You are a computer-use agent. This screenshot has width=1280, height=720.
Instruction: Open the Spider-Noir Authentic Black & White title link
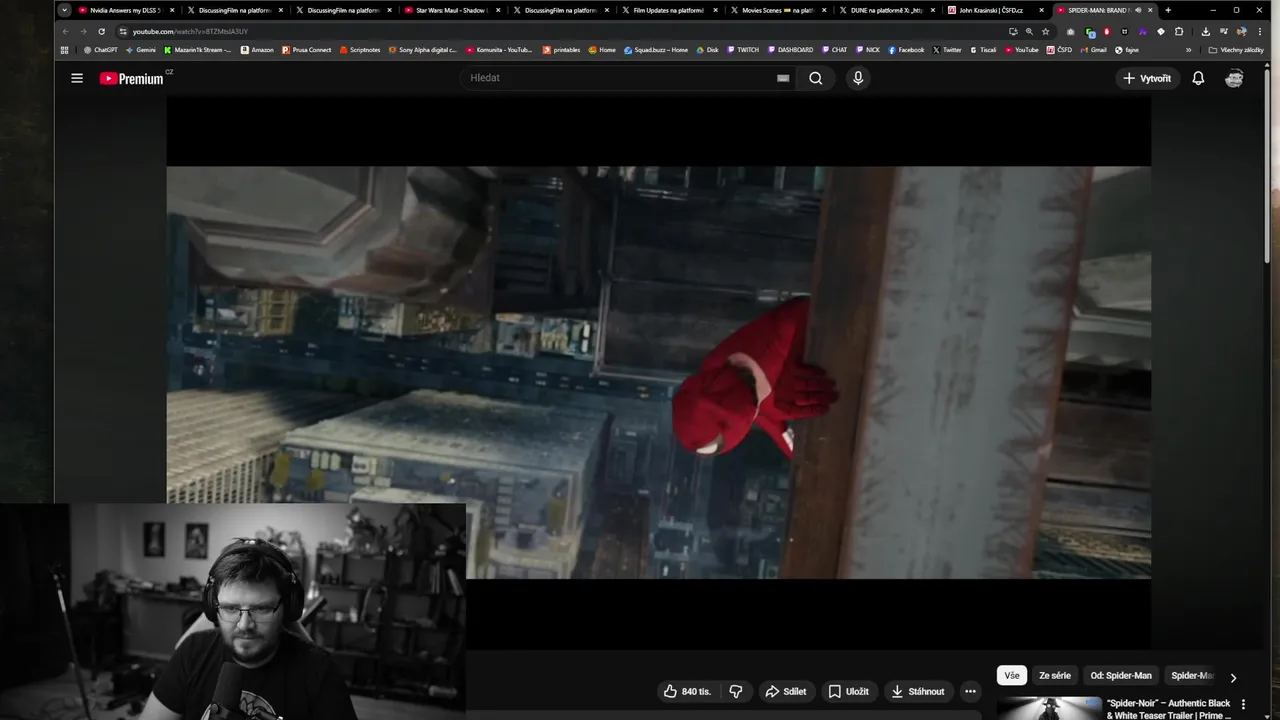coord(1168,709)
